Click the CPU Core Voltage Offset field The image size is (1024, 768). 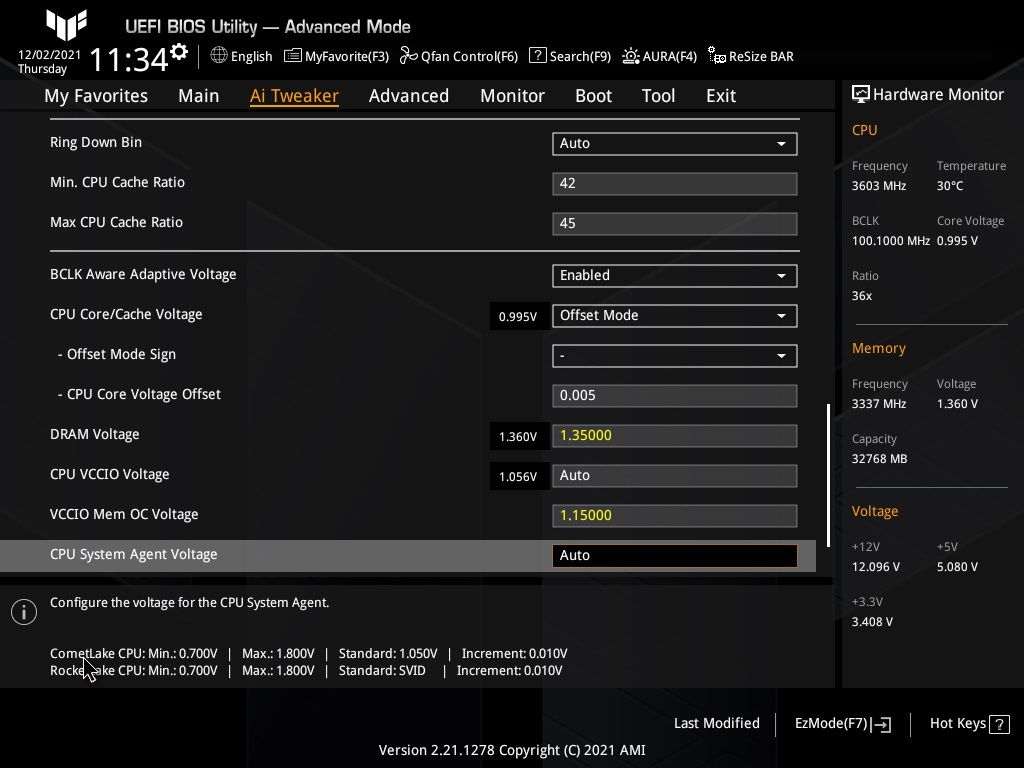pos(675,396)
